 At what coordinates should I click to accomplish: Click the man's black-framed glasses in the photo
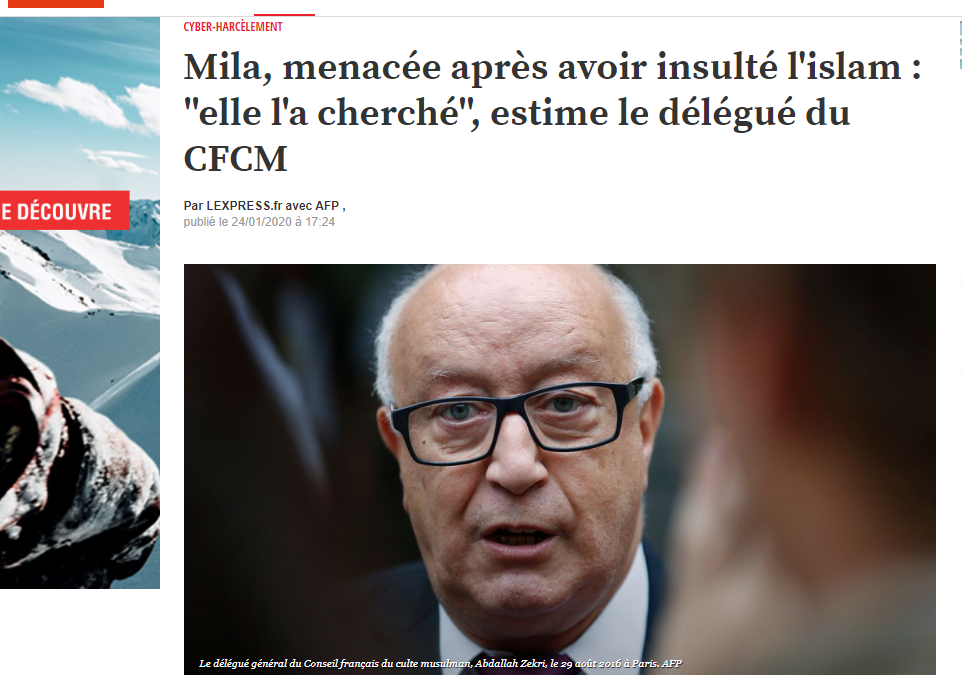click(x=517, y=419)
